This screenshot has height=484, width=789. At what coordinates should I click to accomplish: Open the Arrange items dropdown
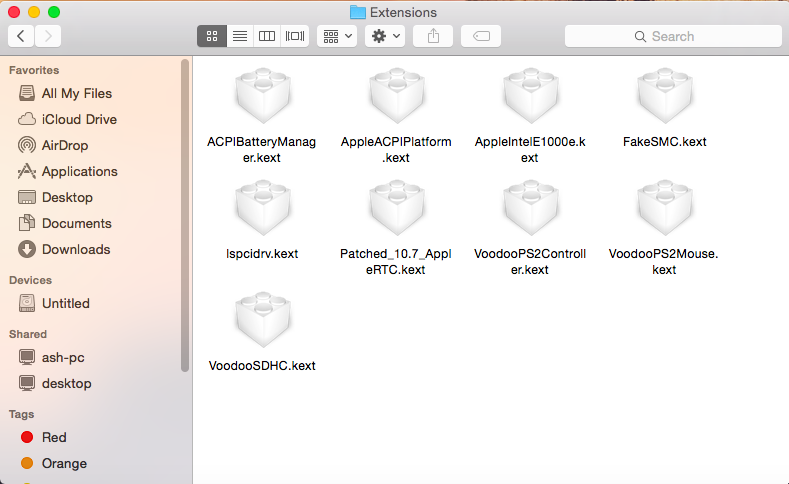pyautogui.click(x=336, y=36)
